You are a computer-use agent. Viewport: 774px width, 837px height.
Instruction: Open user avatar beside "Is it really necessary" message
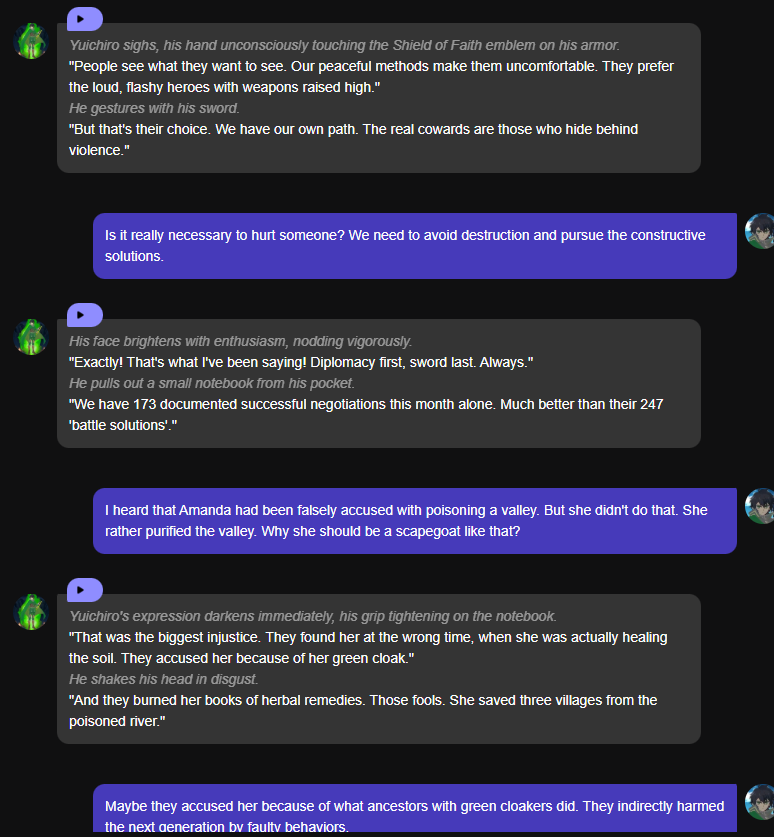tap(760, 231)
